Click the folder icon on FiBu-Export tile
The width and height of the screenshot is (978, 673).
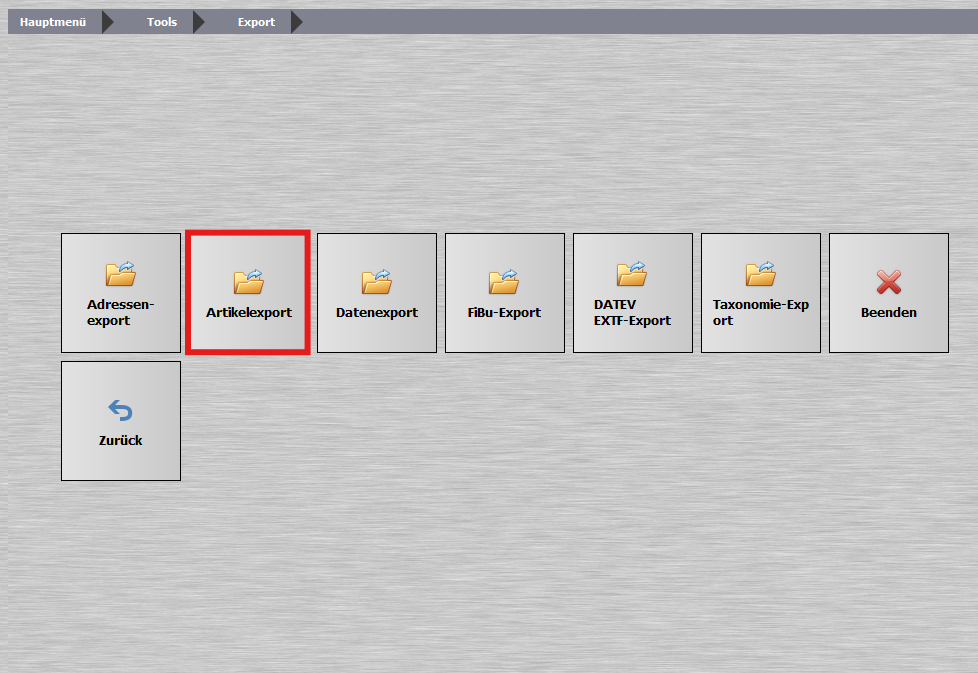tap(504, 282)
